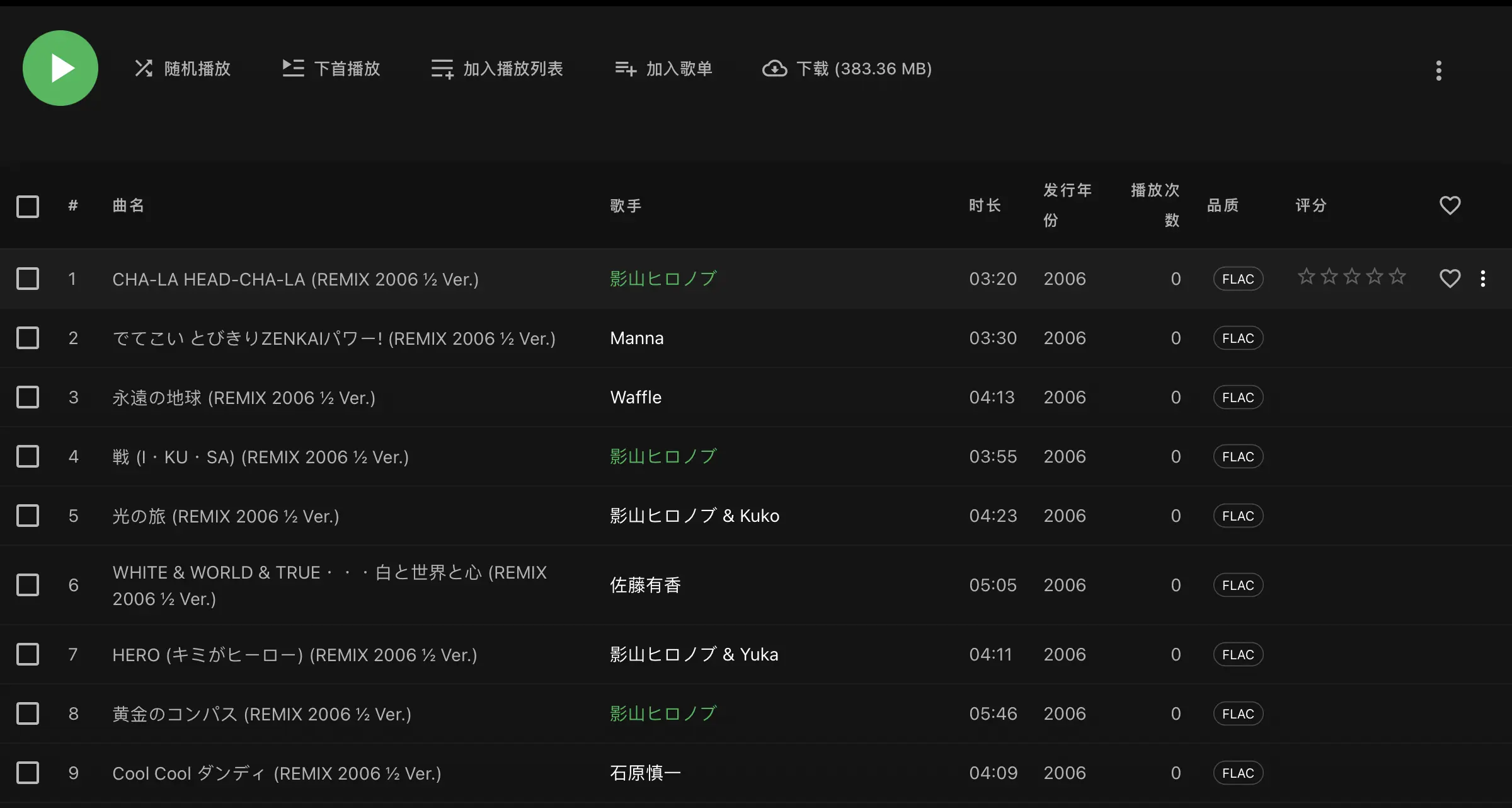Favorite track CHA-LA HEAD-CHA-LA with its heart icon
Viewport: 1512px width, 808px height.
1450,278
